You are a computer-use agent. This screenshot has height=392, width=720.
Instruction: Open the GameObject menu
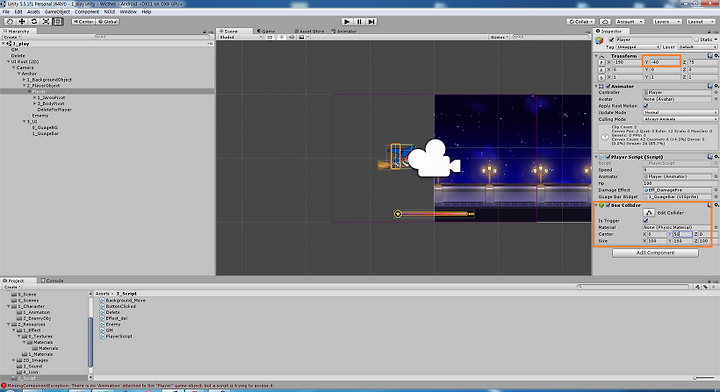click(57, 11)
